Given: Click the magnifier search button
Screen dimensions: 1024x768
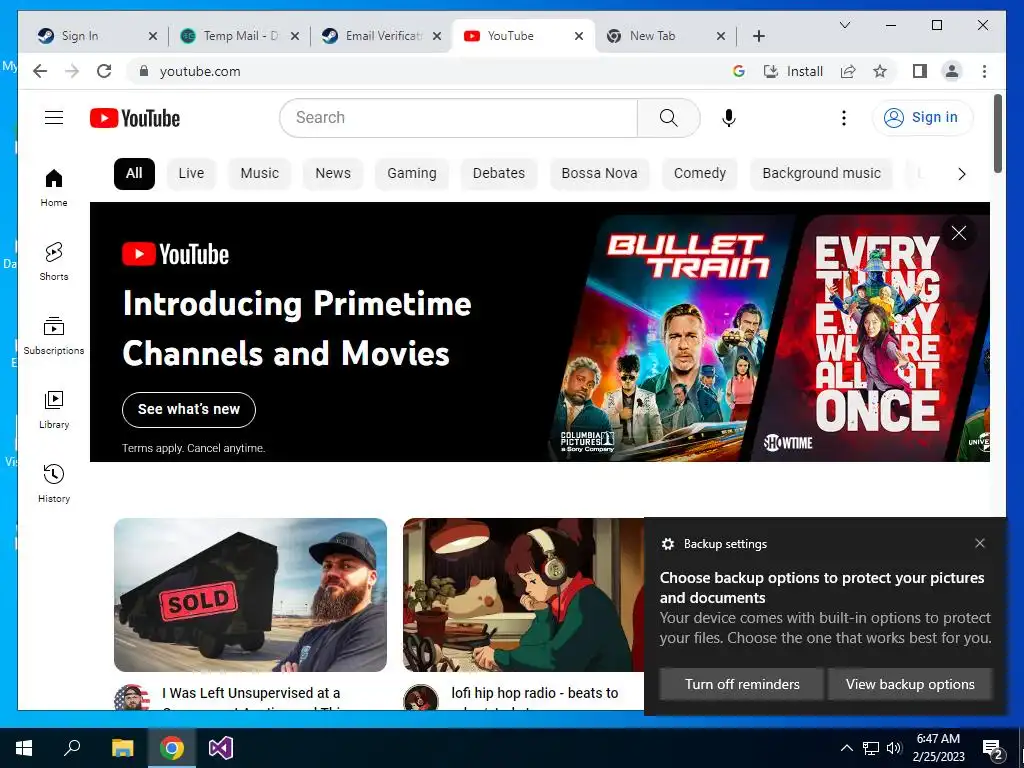Looking at the screenshot, I should (x=669, y=118).
